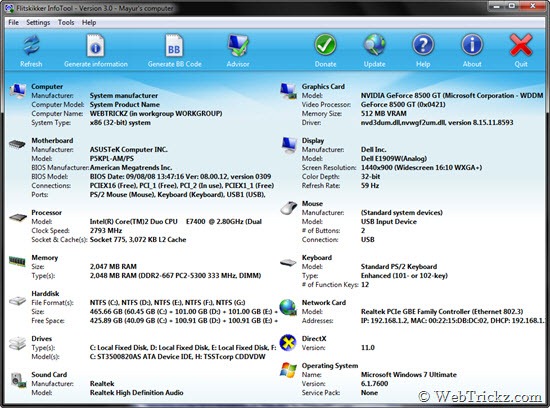Open the Tools menu
The width and height of the screenshot is (550, 408).
point(66,22)
